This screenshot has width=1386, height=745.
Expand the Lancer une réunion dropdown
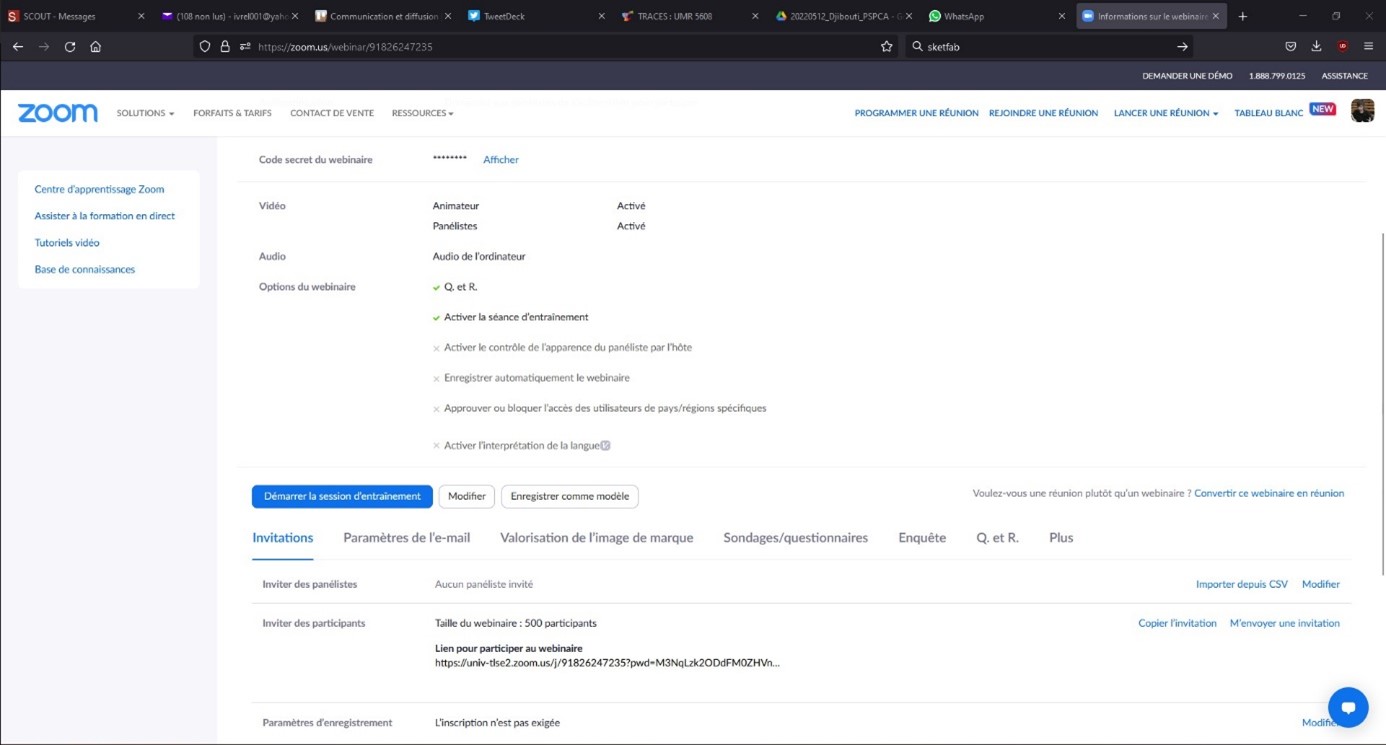(1166, 113)
